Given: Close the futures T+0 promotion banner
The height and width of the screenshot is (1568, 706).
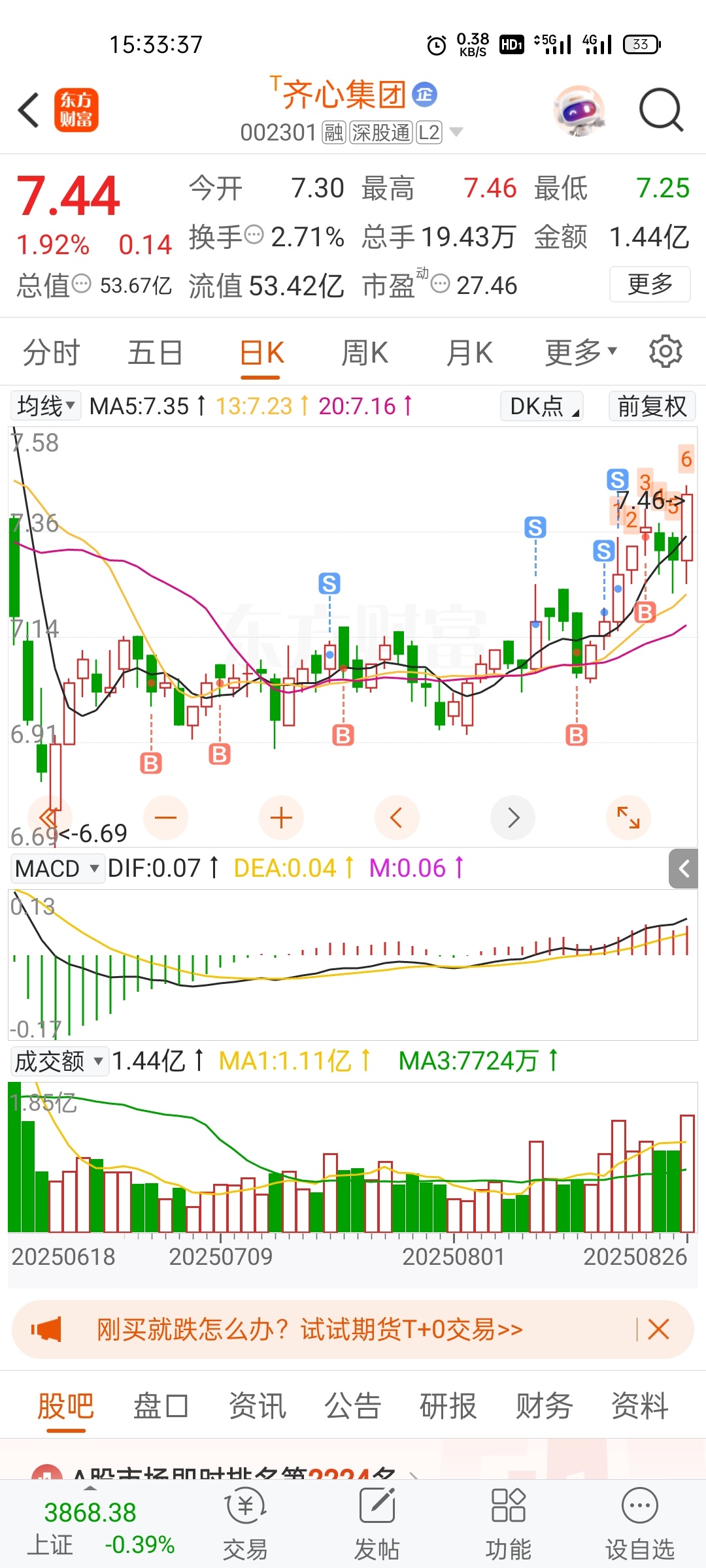Looking at the screenshot, I should (658, 1329).
